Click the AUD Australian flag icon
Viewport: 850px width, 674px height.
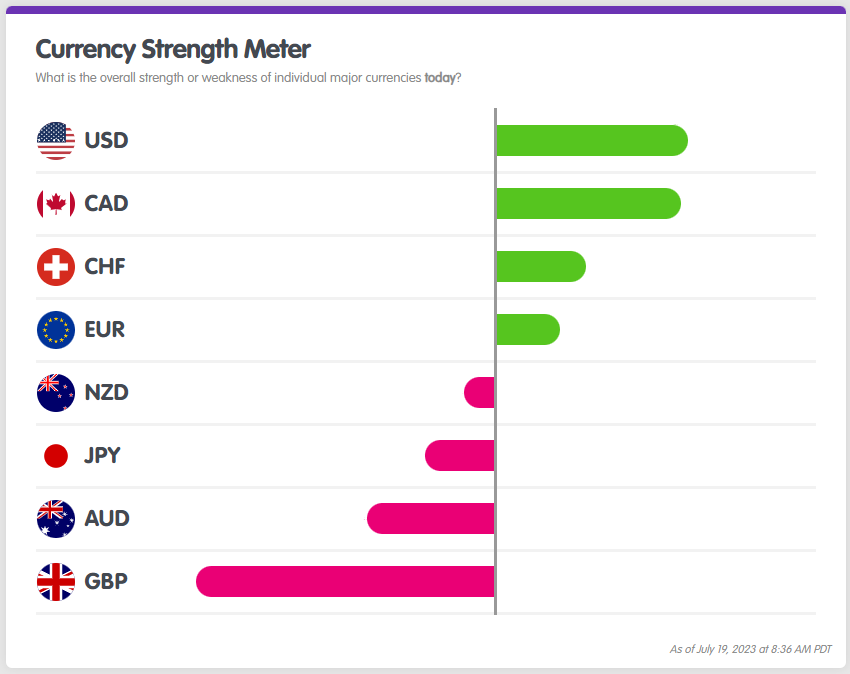56,519
